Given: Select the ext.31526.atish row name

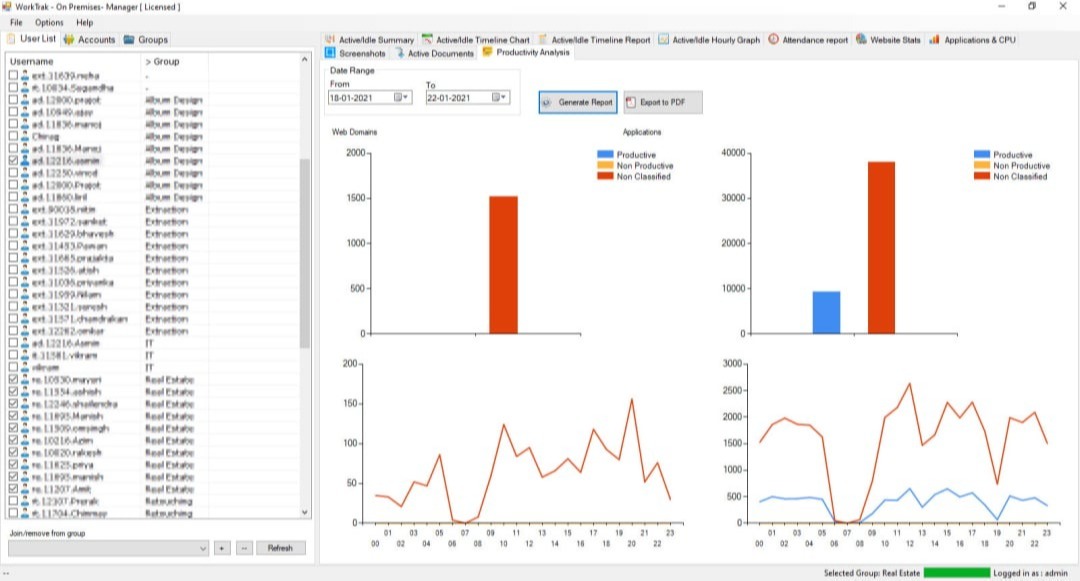Looking at the screenshot, I should click(65, 270).
